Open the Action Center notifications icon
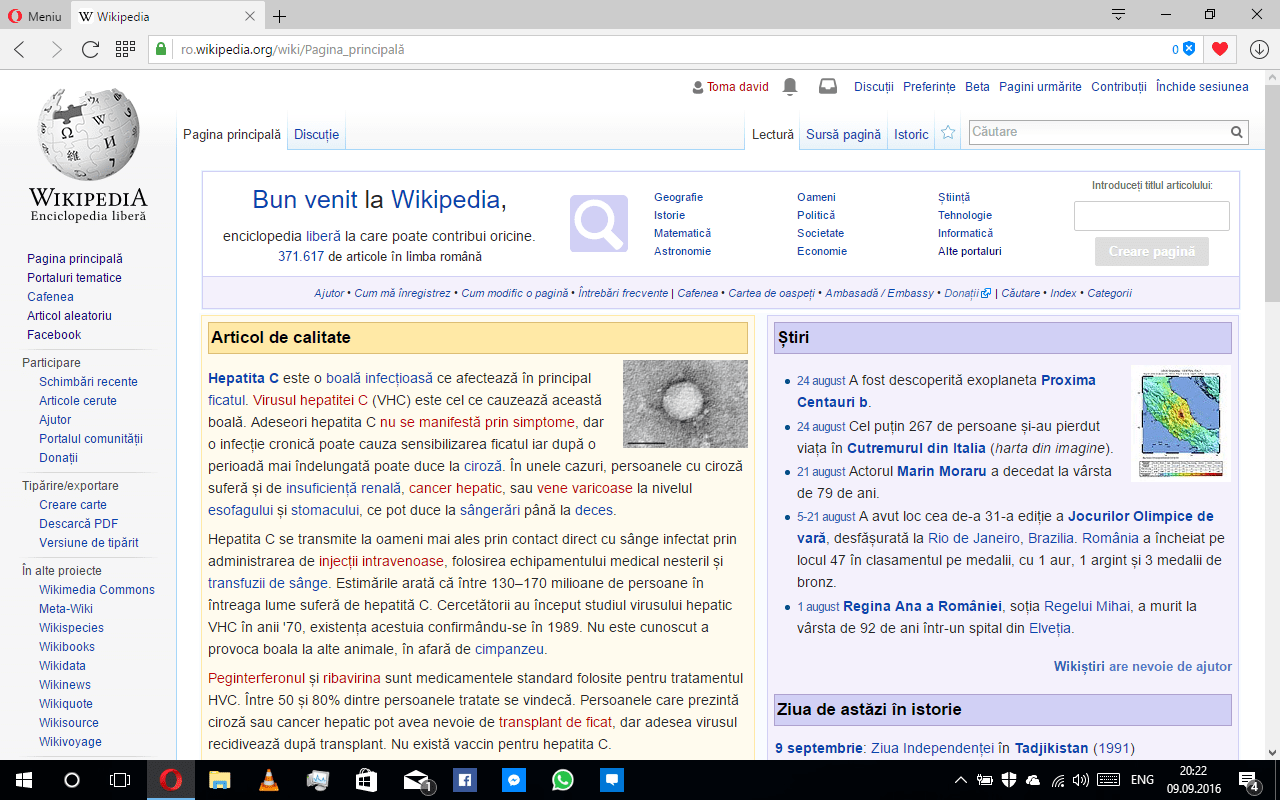Screen dimensions: 1280x800 (x=1249, y=780)
